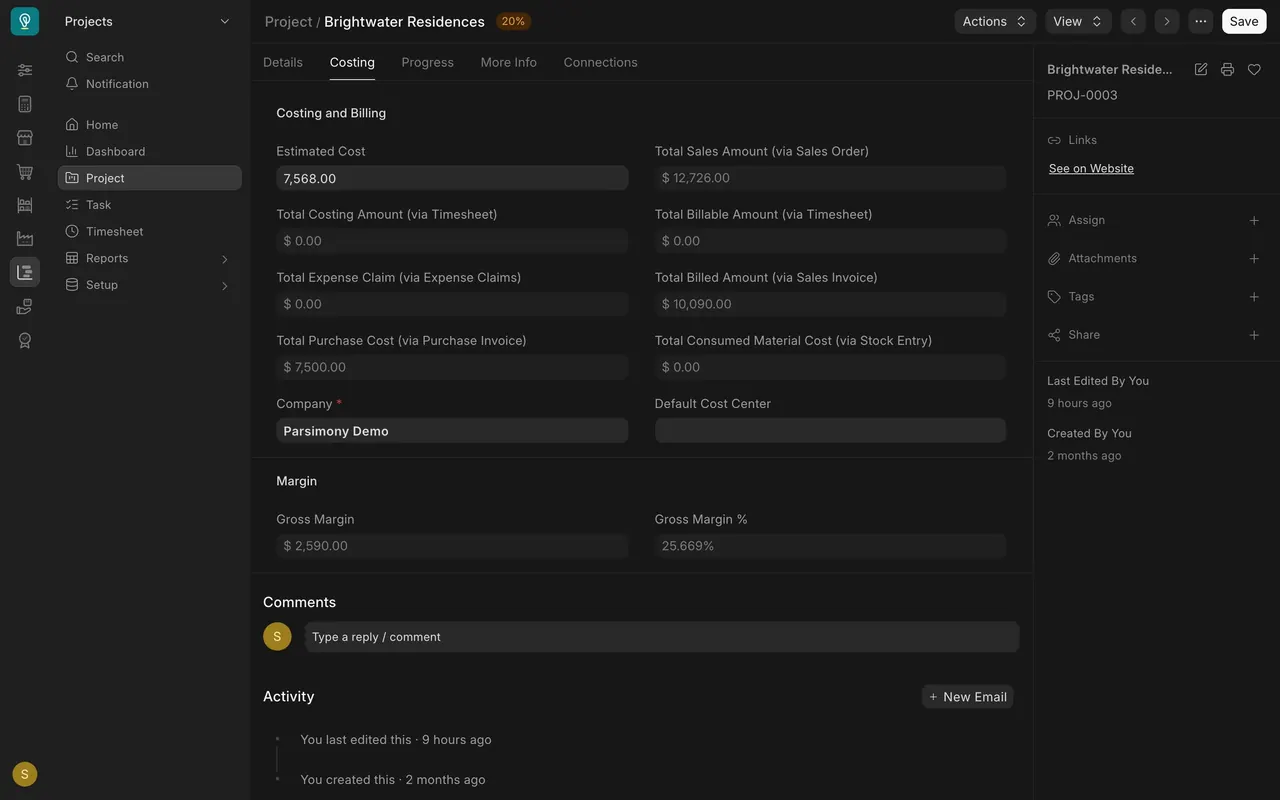This screenshot has height=800, width=1280.
Task: Go to next document arrow
Action: [x=1166, y=21]
